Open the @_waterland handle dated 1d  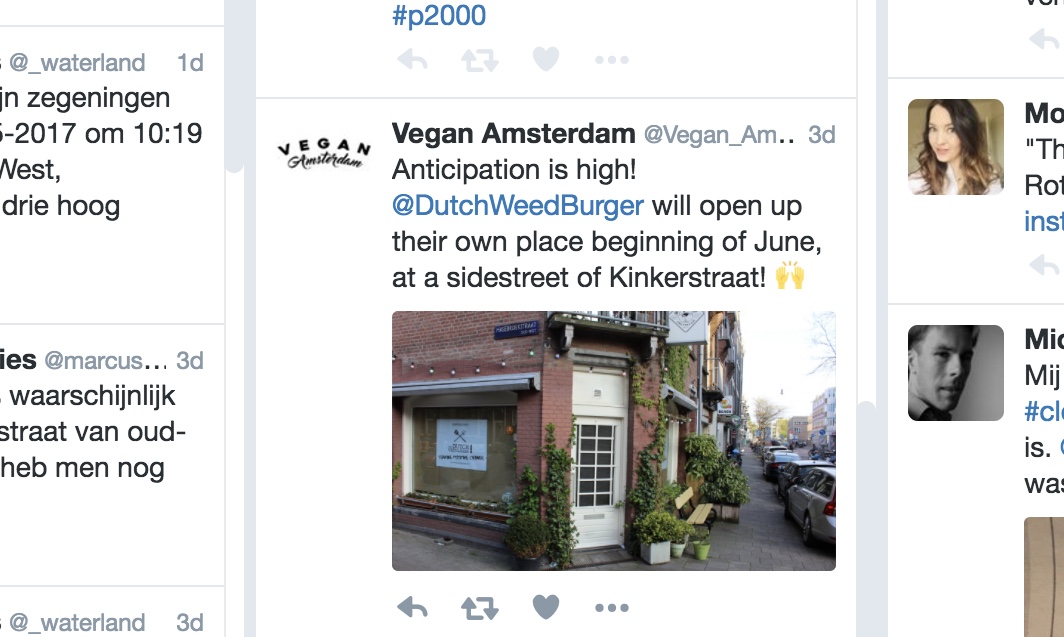[x=77, y=62]
